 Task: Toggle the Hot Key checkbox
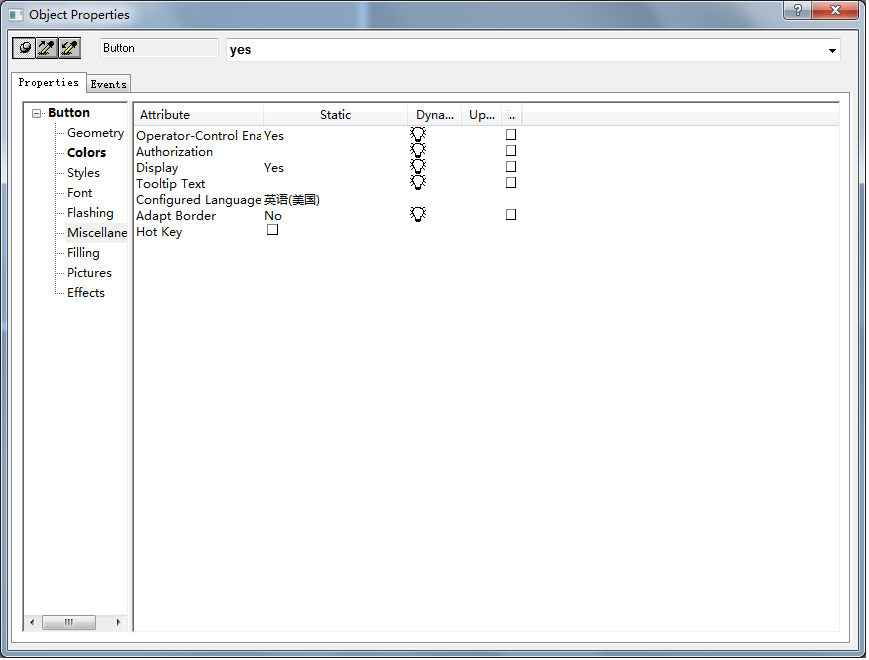pos(272,230)
